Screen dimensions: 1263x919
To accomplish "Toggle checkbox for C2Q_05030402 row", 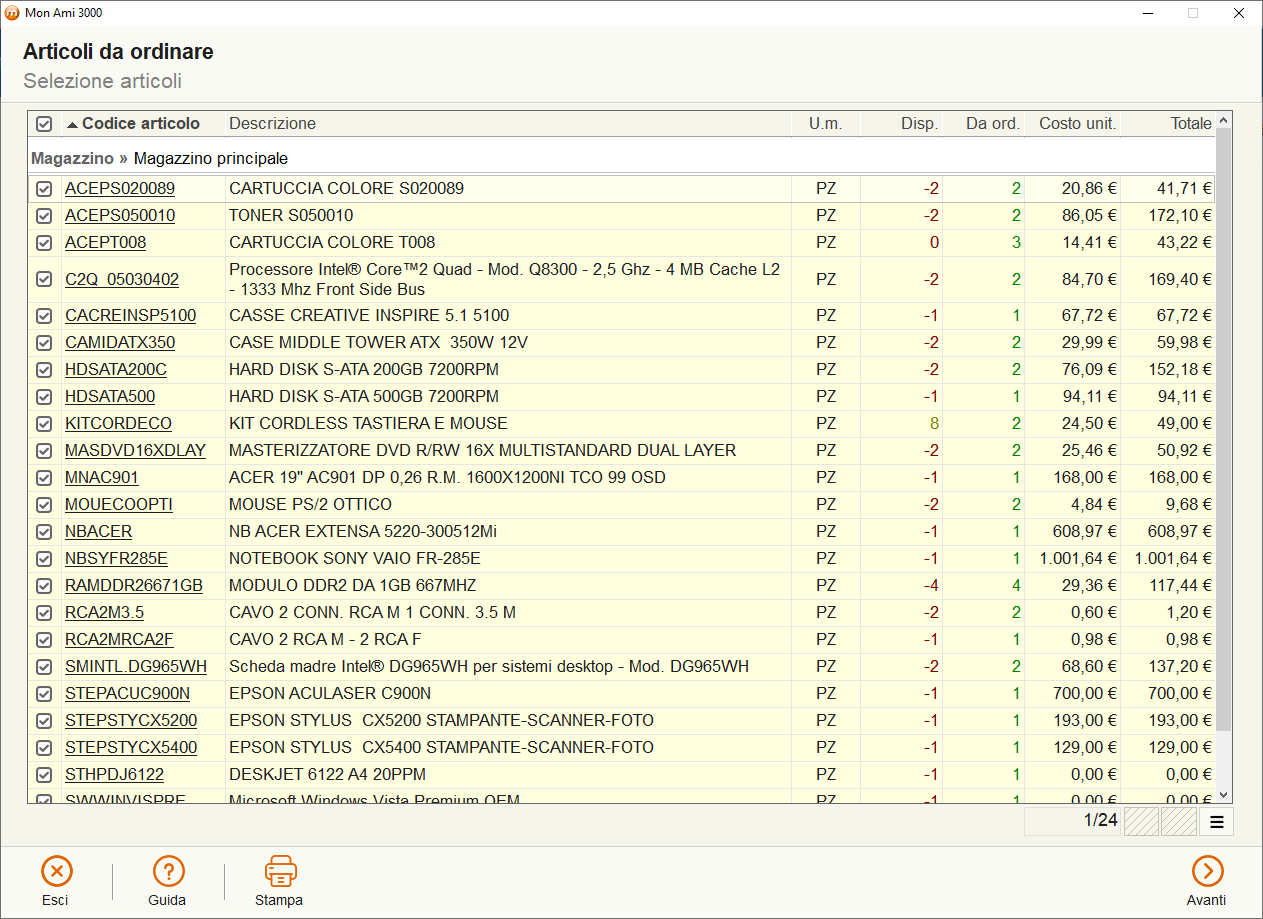I will 44,280.
